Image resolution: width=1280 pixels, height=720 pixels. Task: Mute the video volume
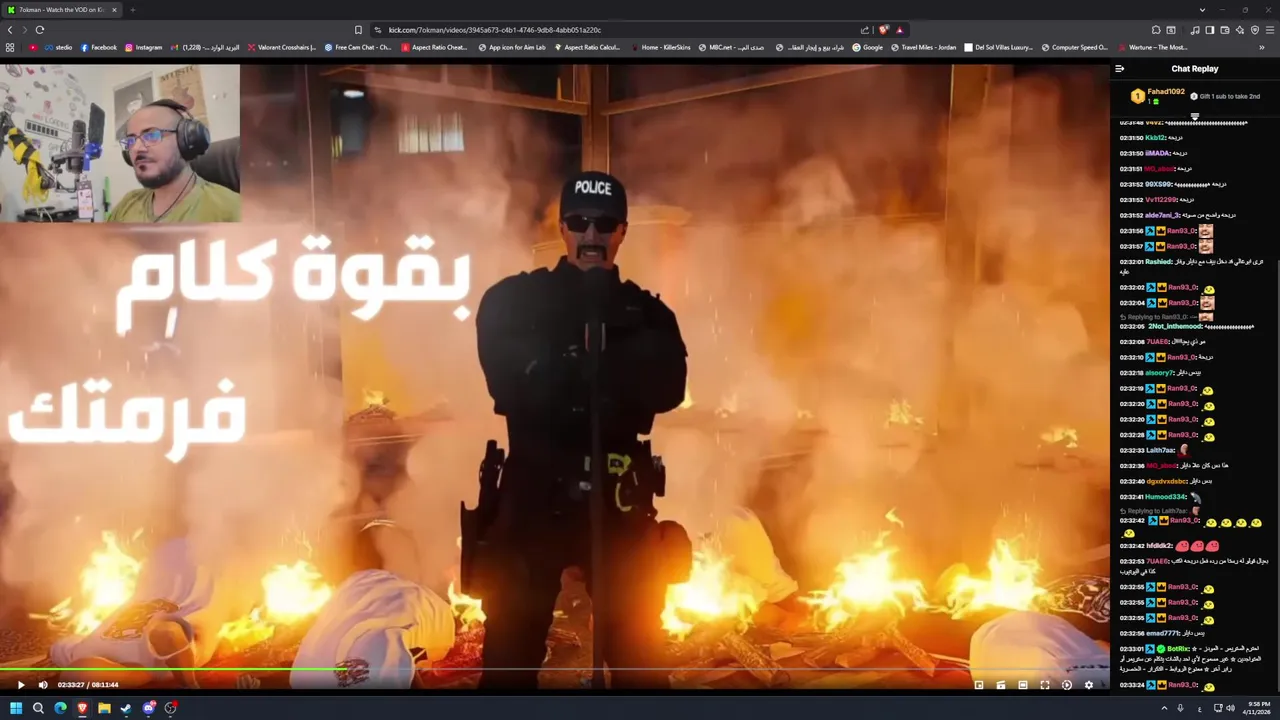[x=43, y=685]
